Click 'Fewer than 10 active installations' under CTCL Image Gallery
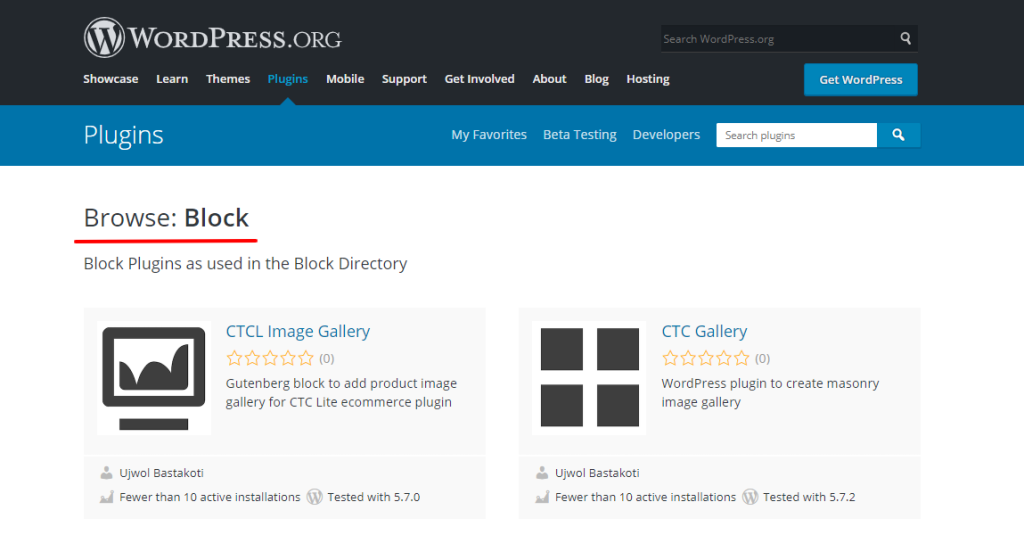Image resolution: width=1024 pixels, height=535 pixels. point(210,497)
